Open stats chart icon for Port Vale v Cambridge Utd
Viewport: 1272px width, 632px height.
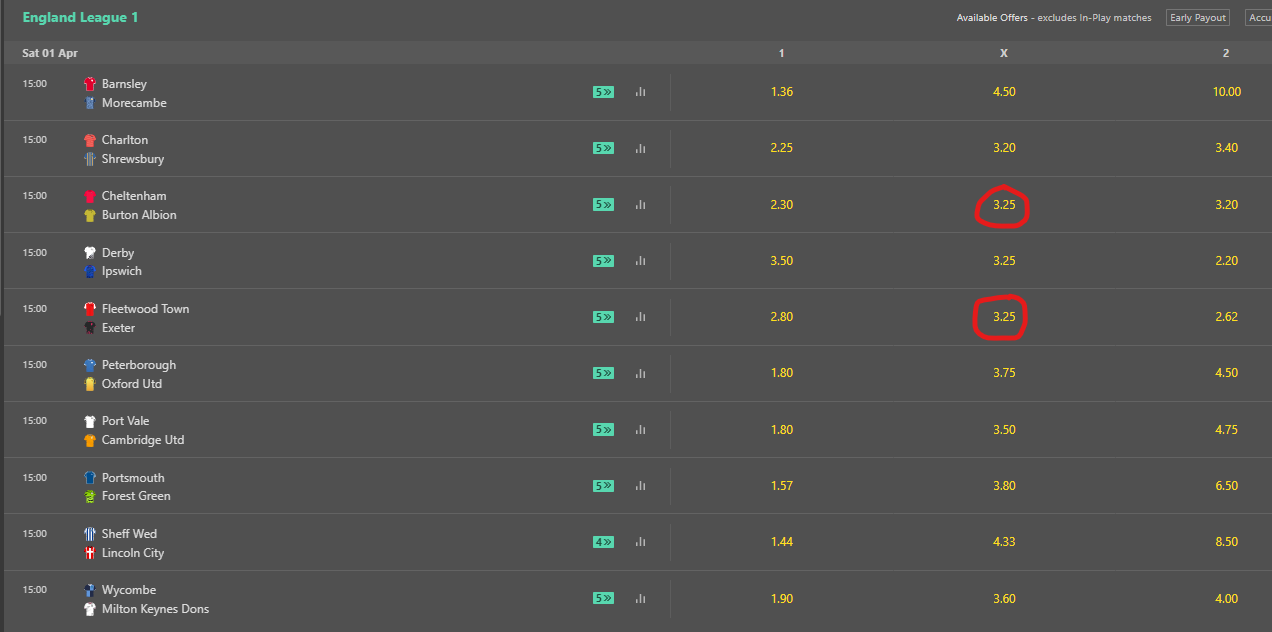pyautogui.click(x=640, y=429)
